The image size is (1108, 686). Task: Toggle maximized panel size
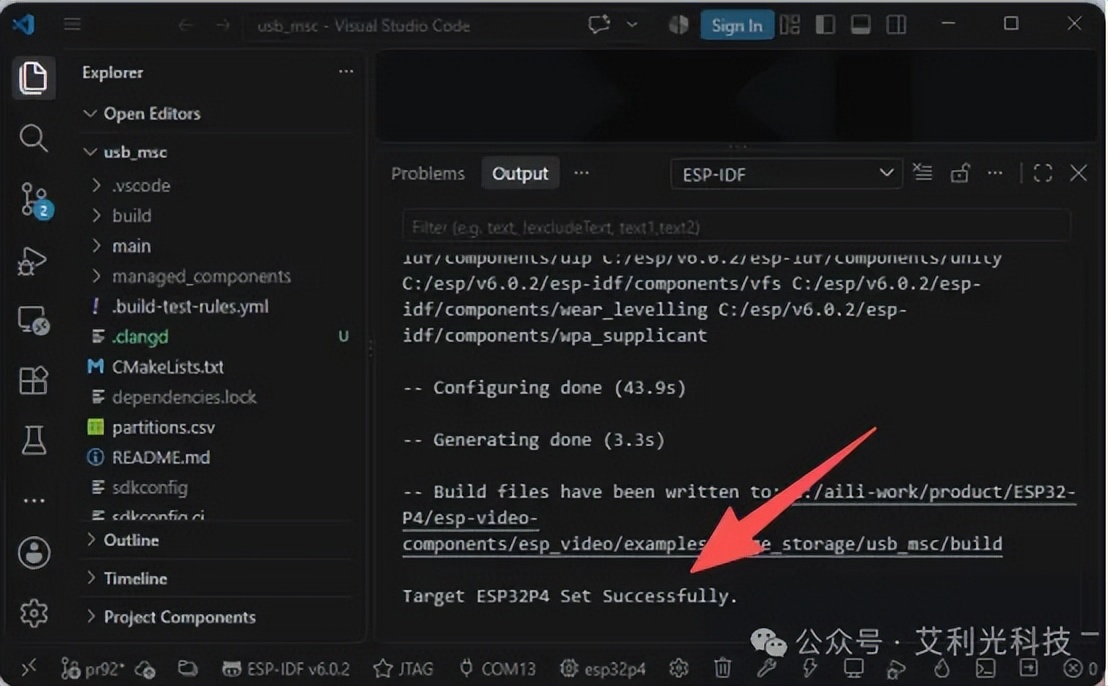click(1042, 173)
